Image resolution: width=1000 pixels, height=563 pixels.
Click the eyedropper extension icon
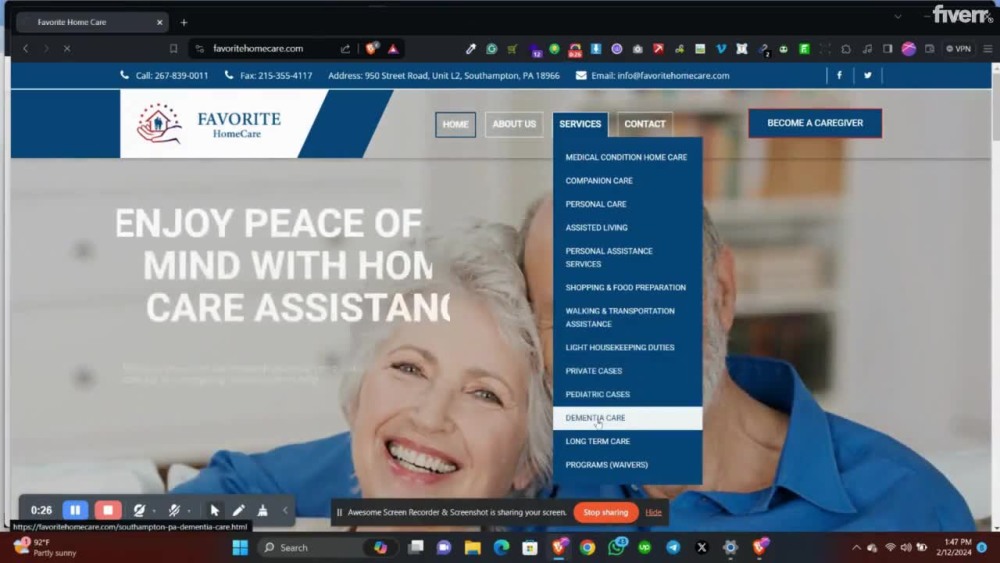point(470,48)
